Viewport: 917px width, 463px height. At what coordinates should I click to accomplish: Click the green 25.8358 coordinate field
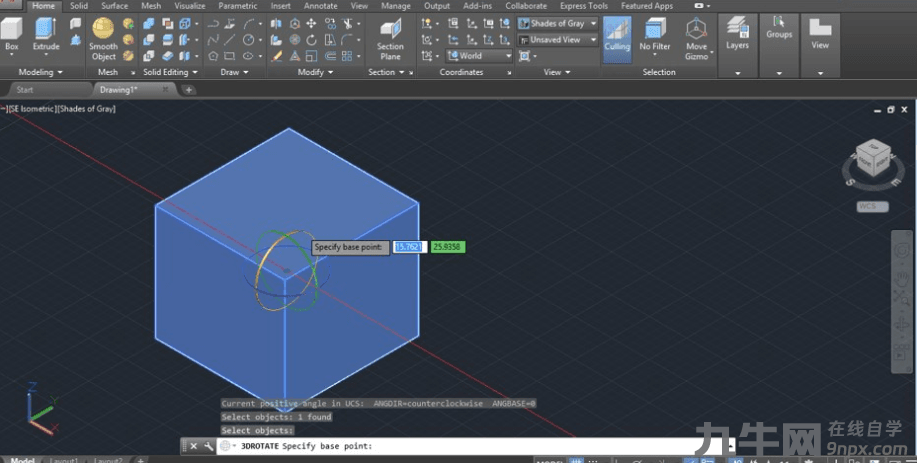point(447,247)
